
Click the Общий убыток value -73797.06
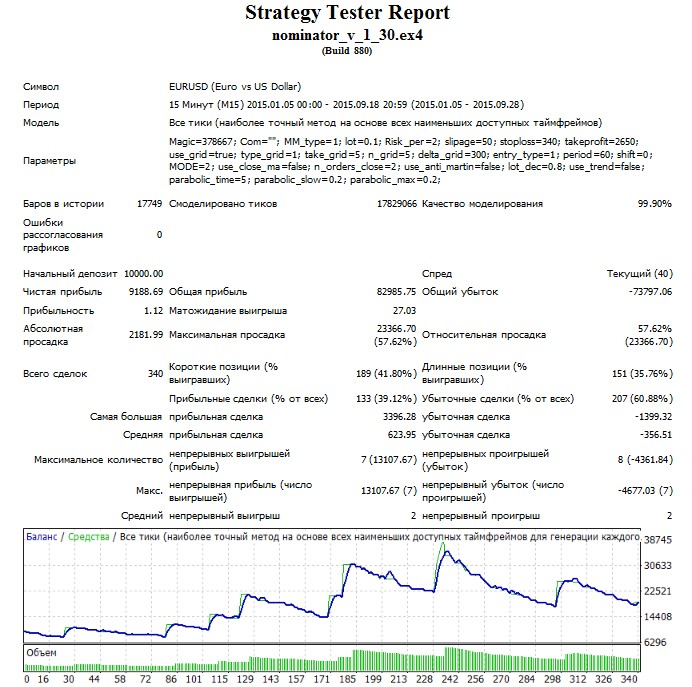(651, 292)
